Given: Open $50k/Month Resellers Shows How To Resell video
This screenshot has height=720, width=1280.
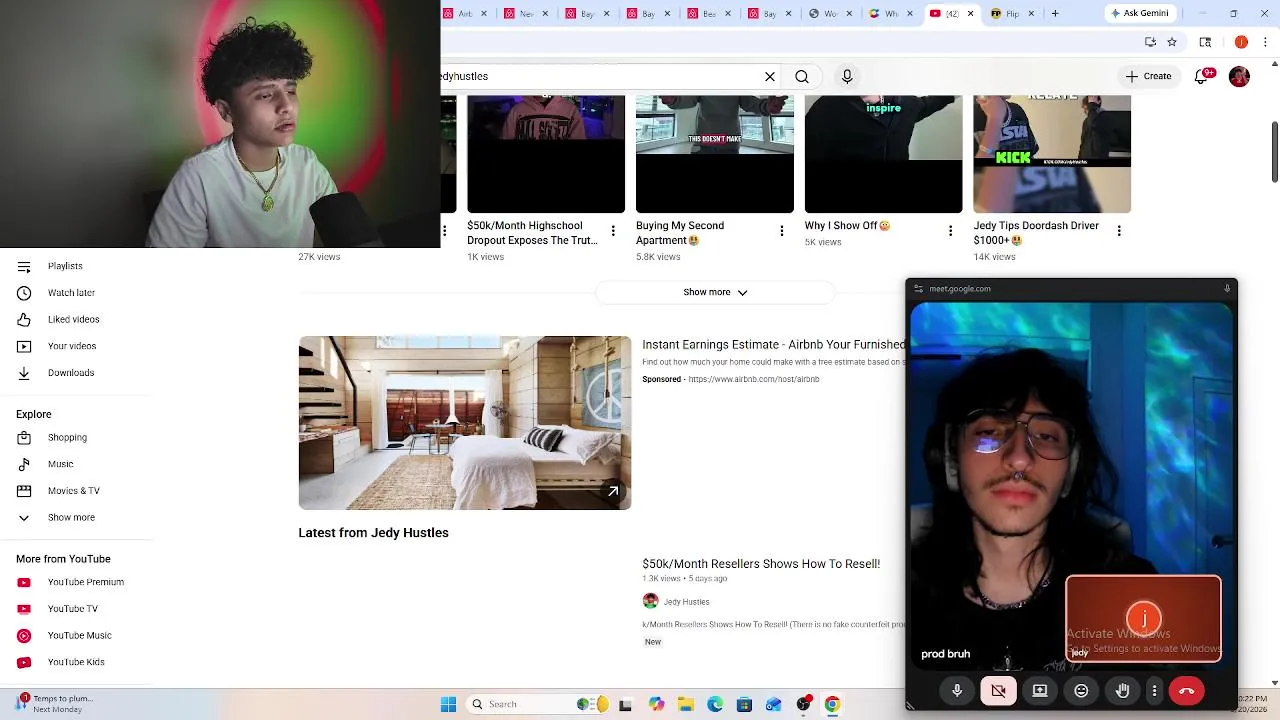Looking at the screenshot, I should click(x=761, y=564).
